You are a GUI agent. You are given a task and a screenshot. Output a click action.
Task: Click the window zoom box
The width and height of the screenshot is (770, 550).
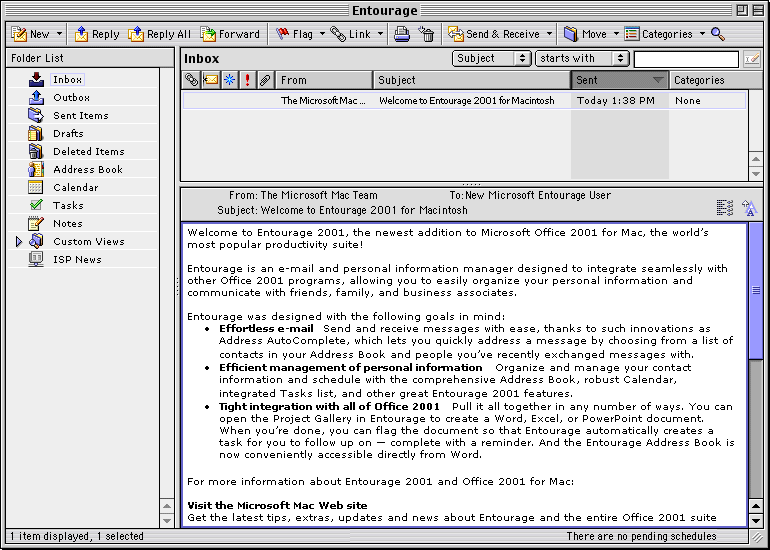point(742,10)
